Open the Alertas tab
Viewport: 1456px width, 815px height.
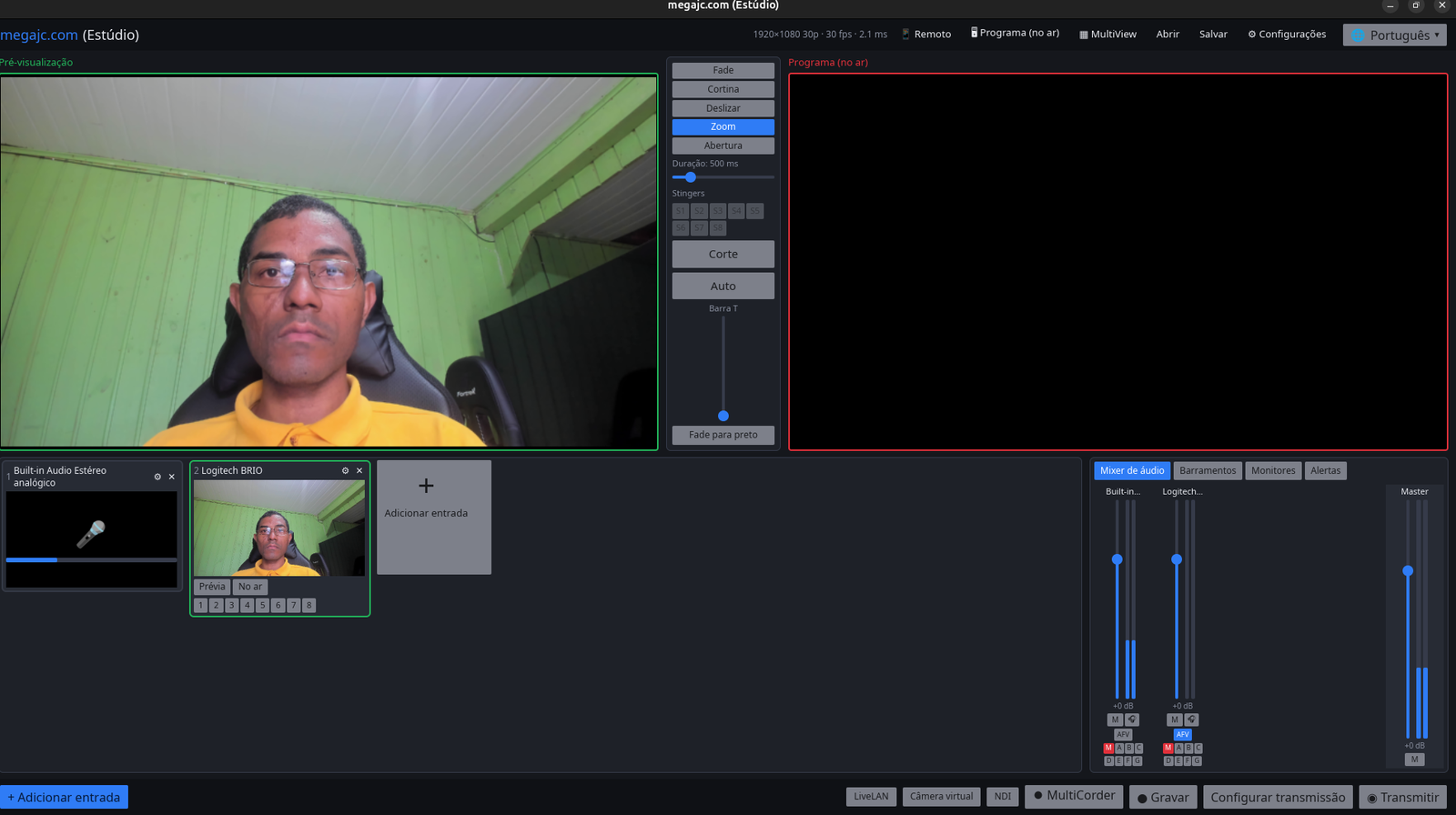point(1325,470)
